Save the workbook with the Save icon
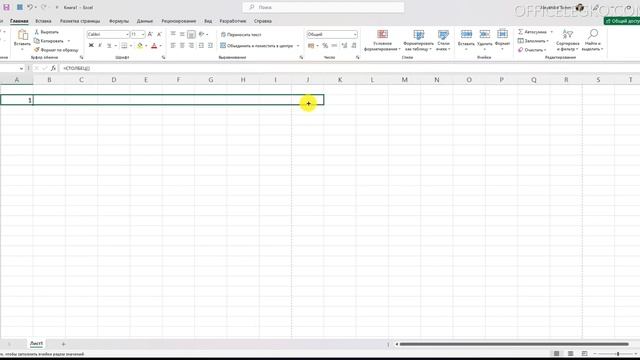This screenshot has width=640, height=360. pyautogui.click(x=7, y=7)
